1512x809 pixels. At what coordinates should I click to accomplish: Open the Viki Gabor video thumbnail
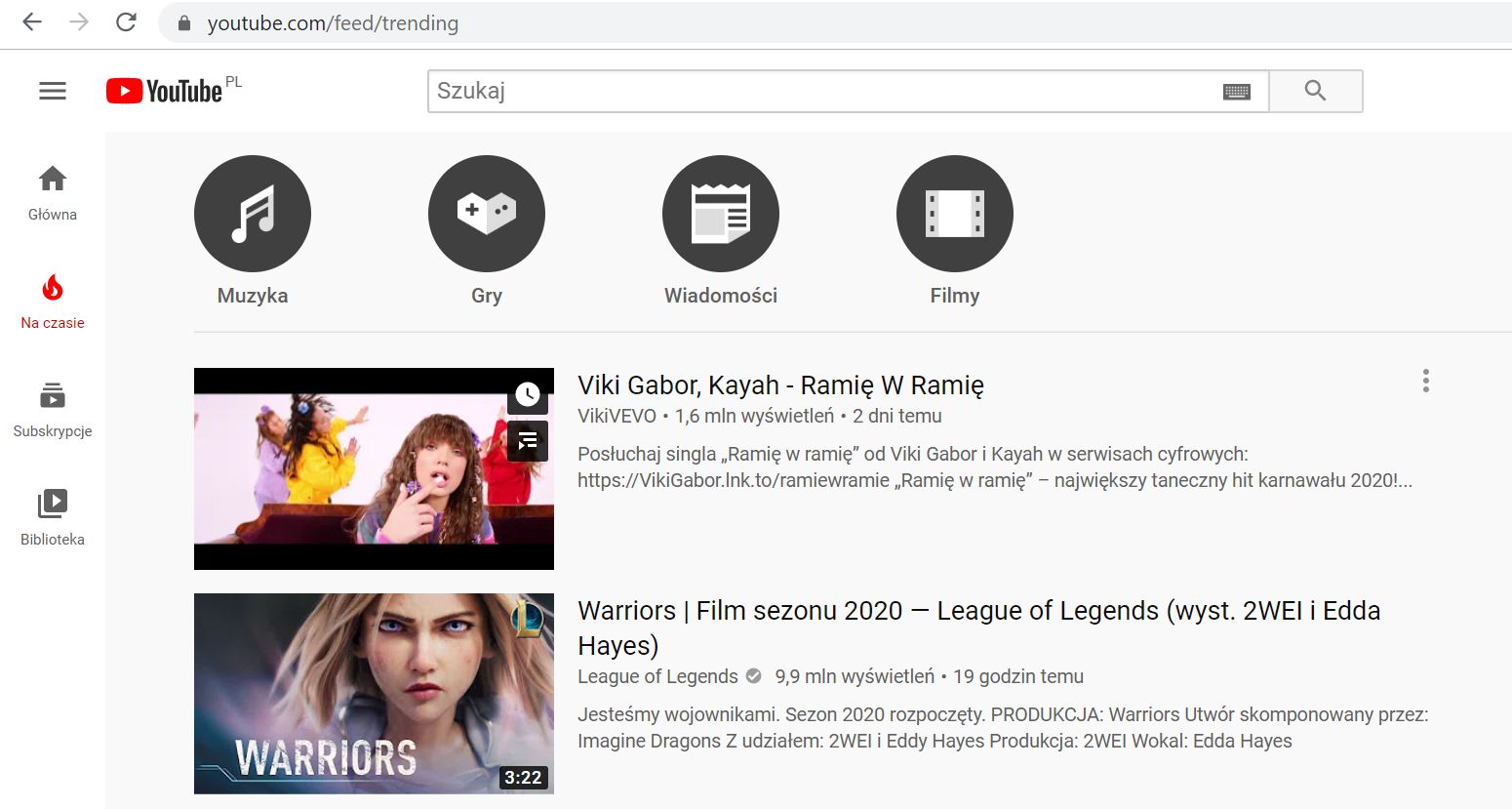pyautogui.click(x=374, y=468)
